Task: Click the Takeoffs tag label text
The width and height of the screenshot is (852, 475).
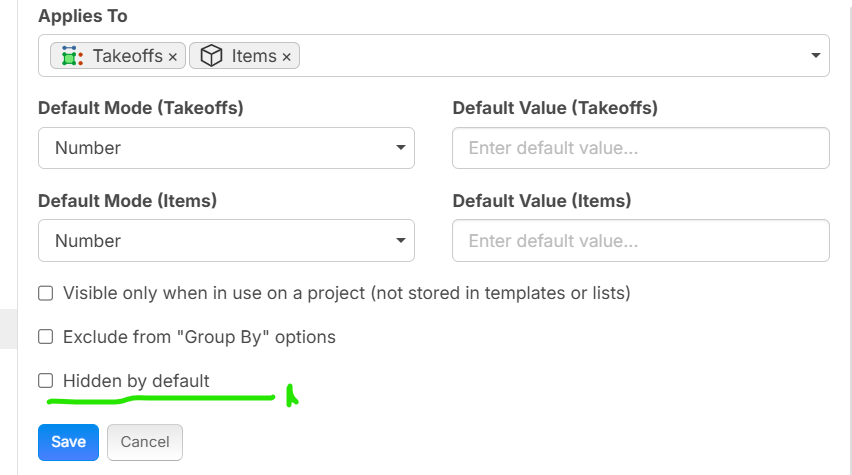Action: coord(127,56)
